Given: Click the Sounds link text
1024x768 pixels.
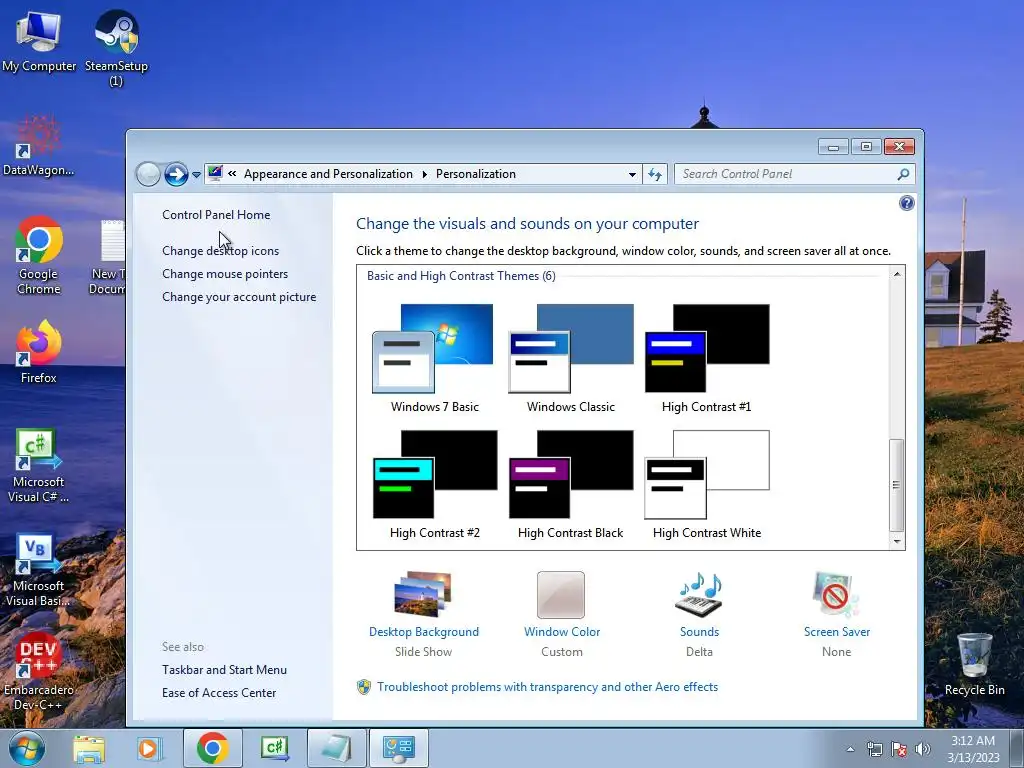Looking at the screenshot, I should click(x=699, y=632).
